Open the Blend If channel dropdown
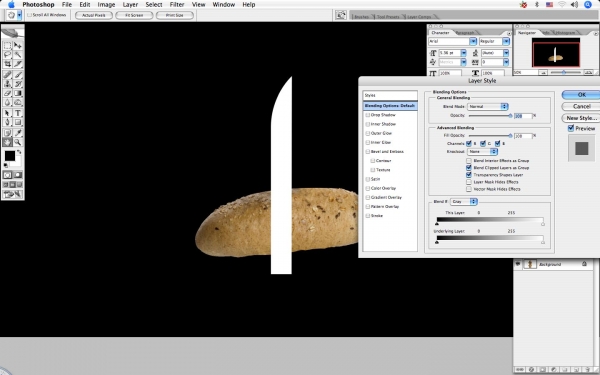The height and width of the screenshot is (375, 600). point(464,201)
